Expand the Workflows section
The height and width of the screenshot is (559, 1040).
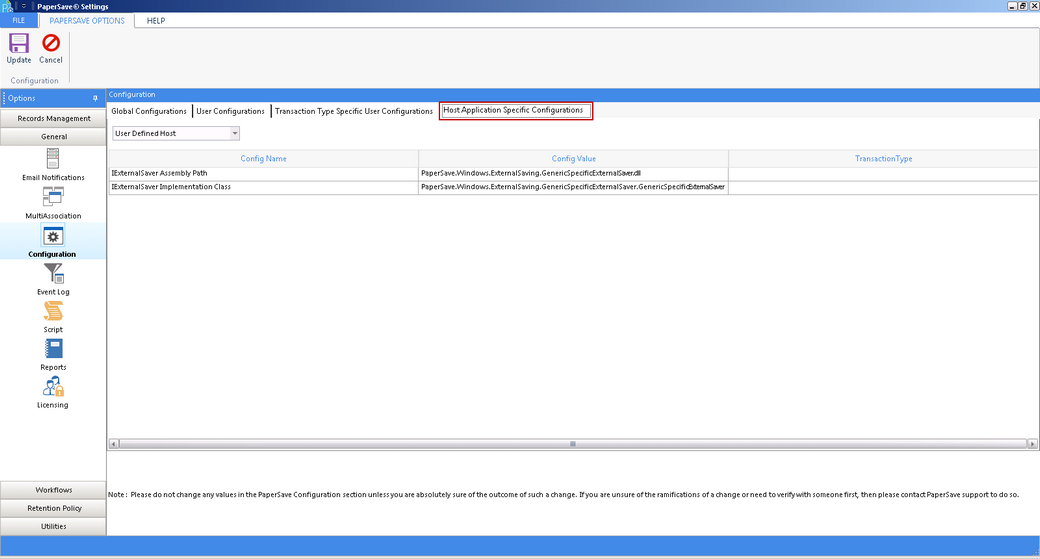click(53, 490)
